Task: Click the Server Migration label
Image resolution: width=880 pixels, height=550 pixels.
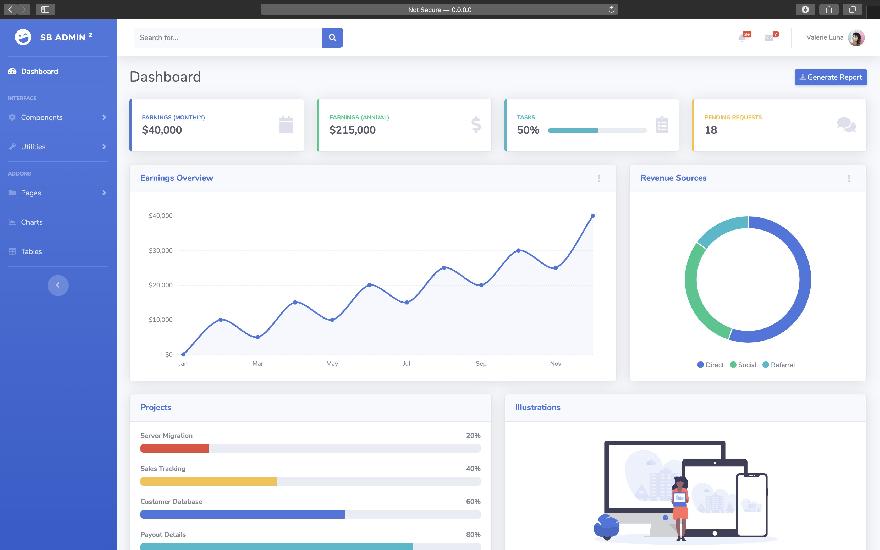Action: (166, 436)
